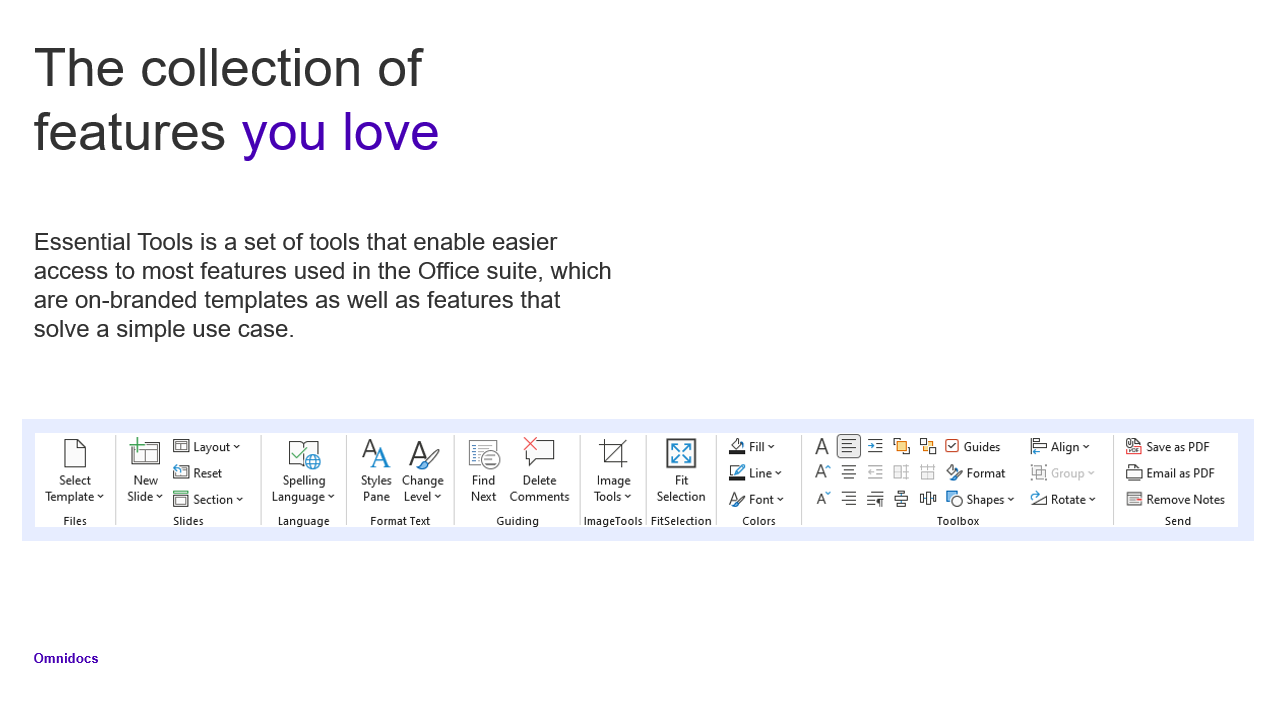This screenshot has width=1274, height=715.
Task: Click the bring-to-front overlapping squares icon
Action: coord(901,446)
